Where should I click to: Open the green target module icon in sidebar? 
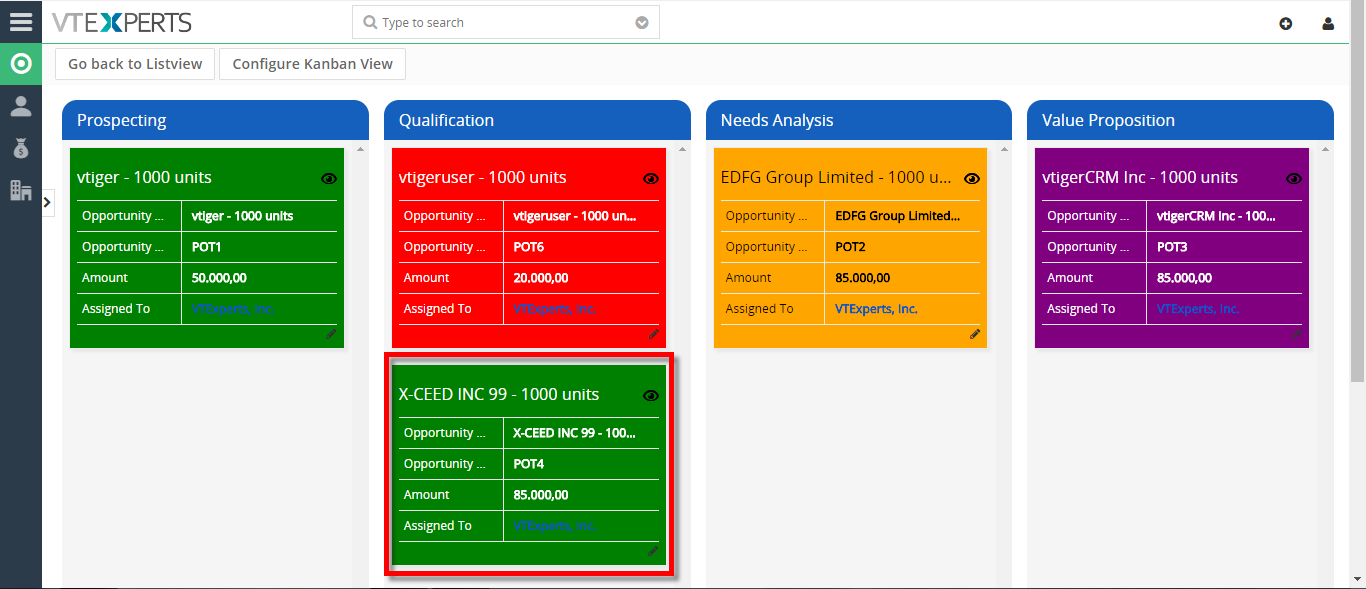[x=21, y=64]
